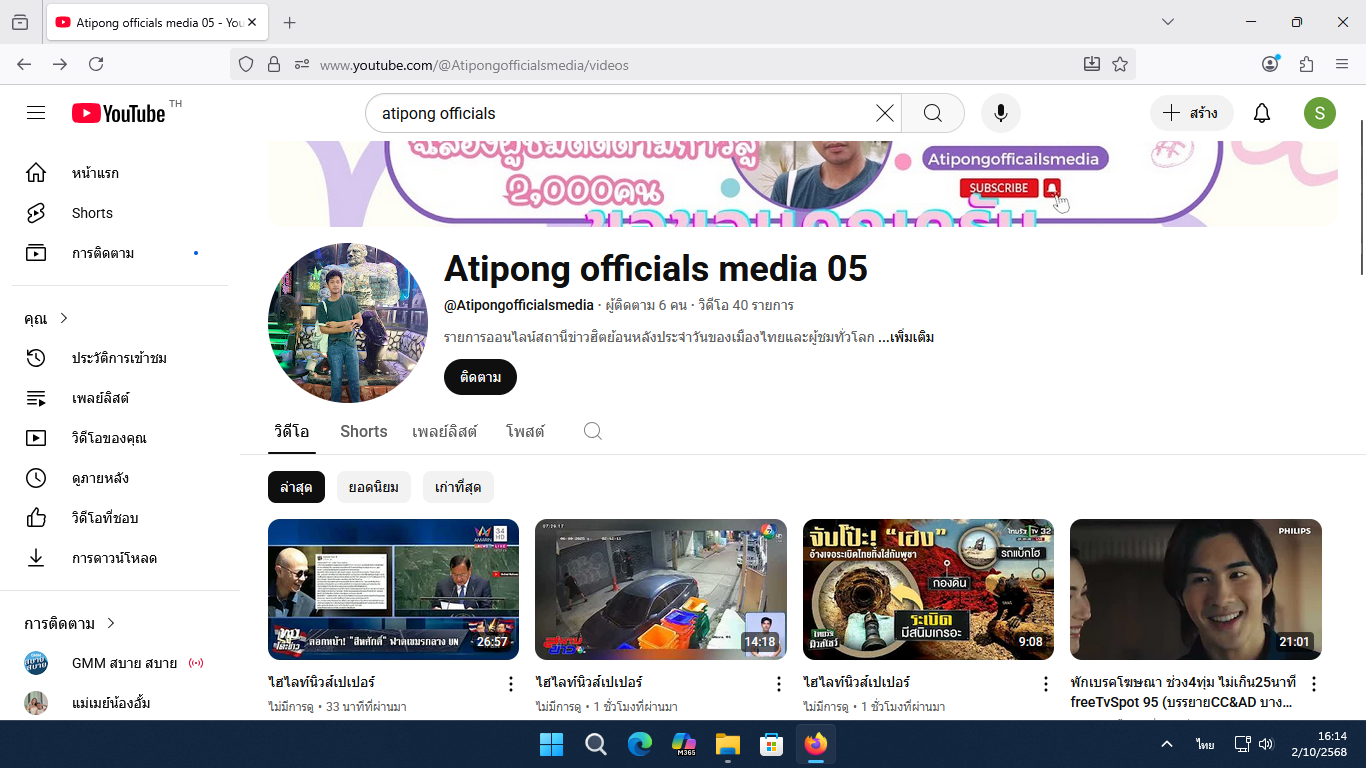1366x768 pixels.
Task: Play the 9:08 video thumbnail
Action: (x=928, y=589)
